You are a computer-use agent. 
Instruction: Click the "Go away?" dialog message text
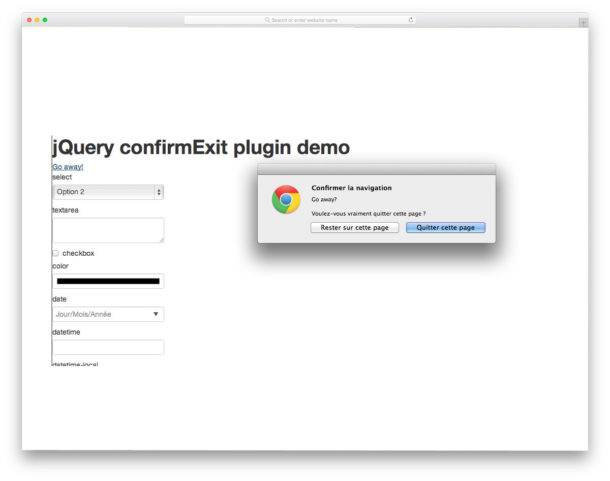click(324, 199)
